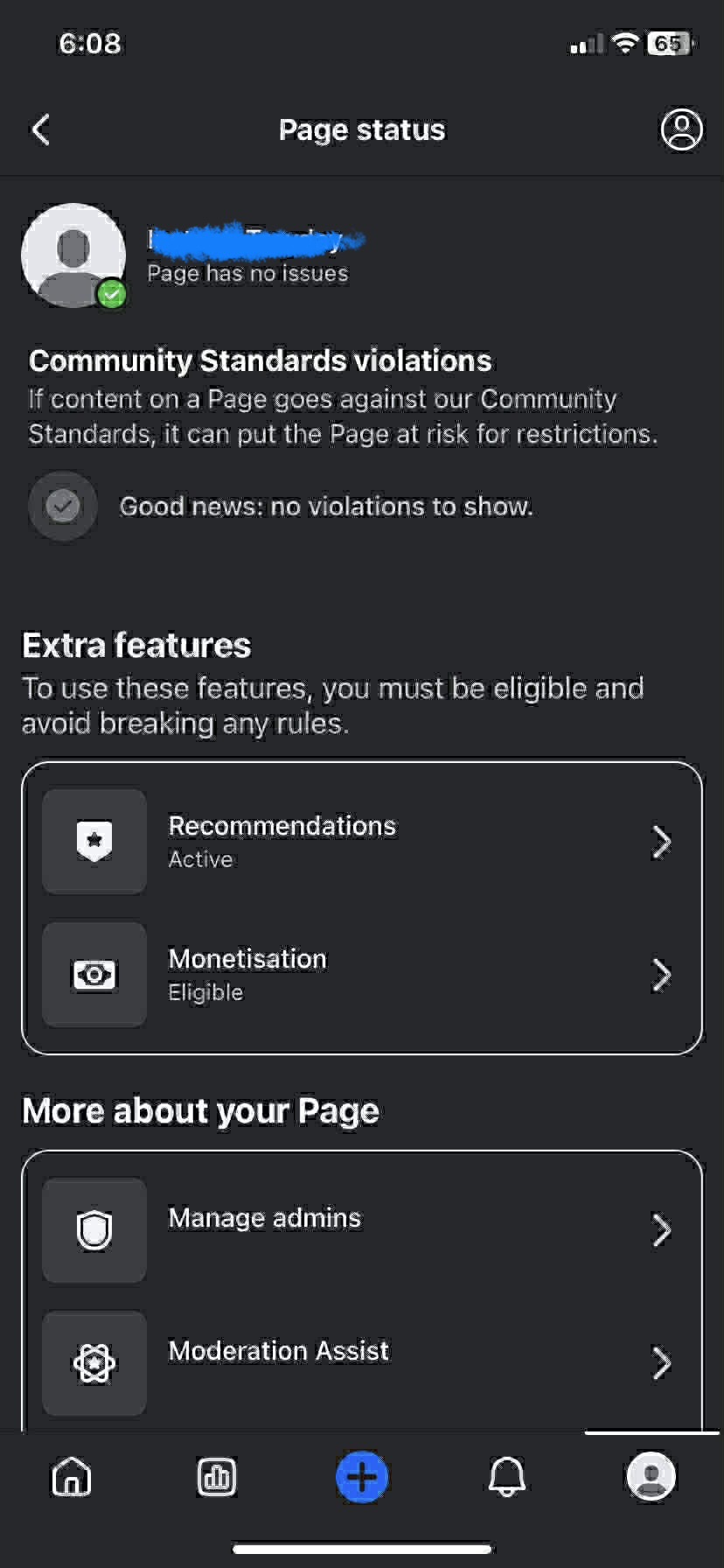Viewport: 724px width, 1568px height.
Task: Open the notifications bell
Action: tap(507, 1477)
